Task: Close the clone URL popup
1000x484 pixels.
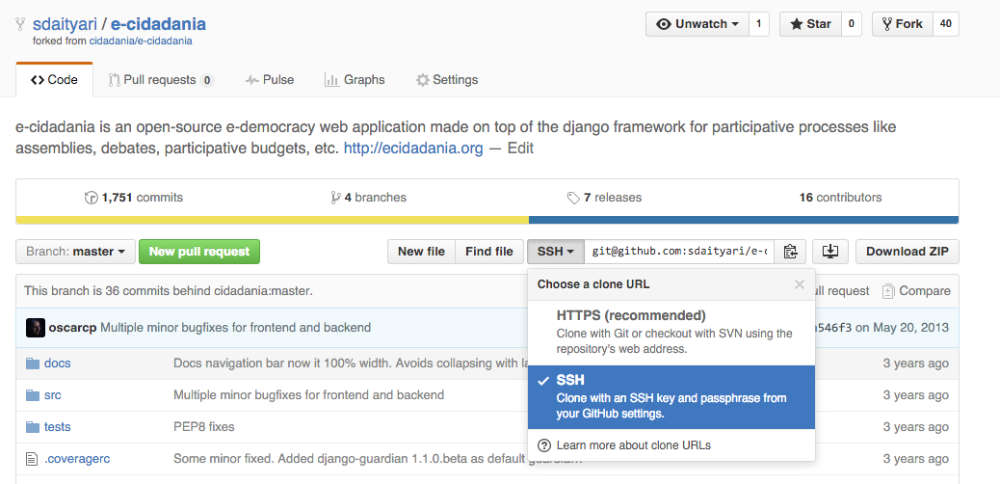Action: click(x=799, y=284)
